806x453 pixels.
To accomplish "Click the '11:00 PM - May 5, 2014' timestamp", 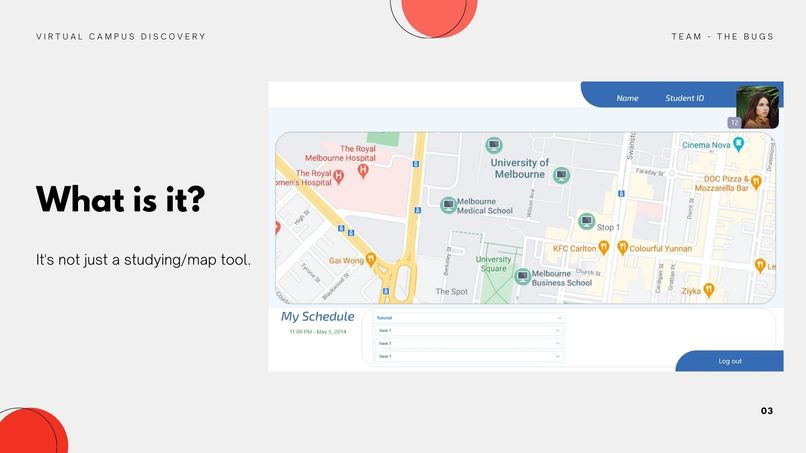I will (318, 332).
